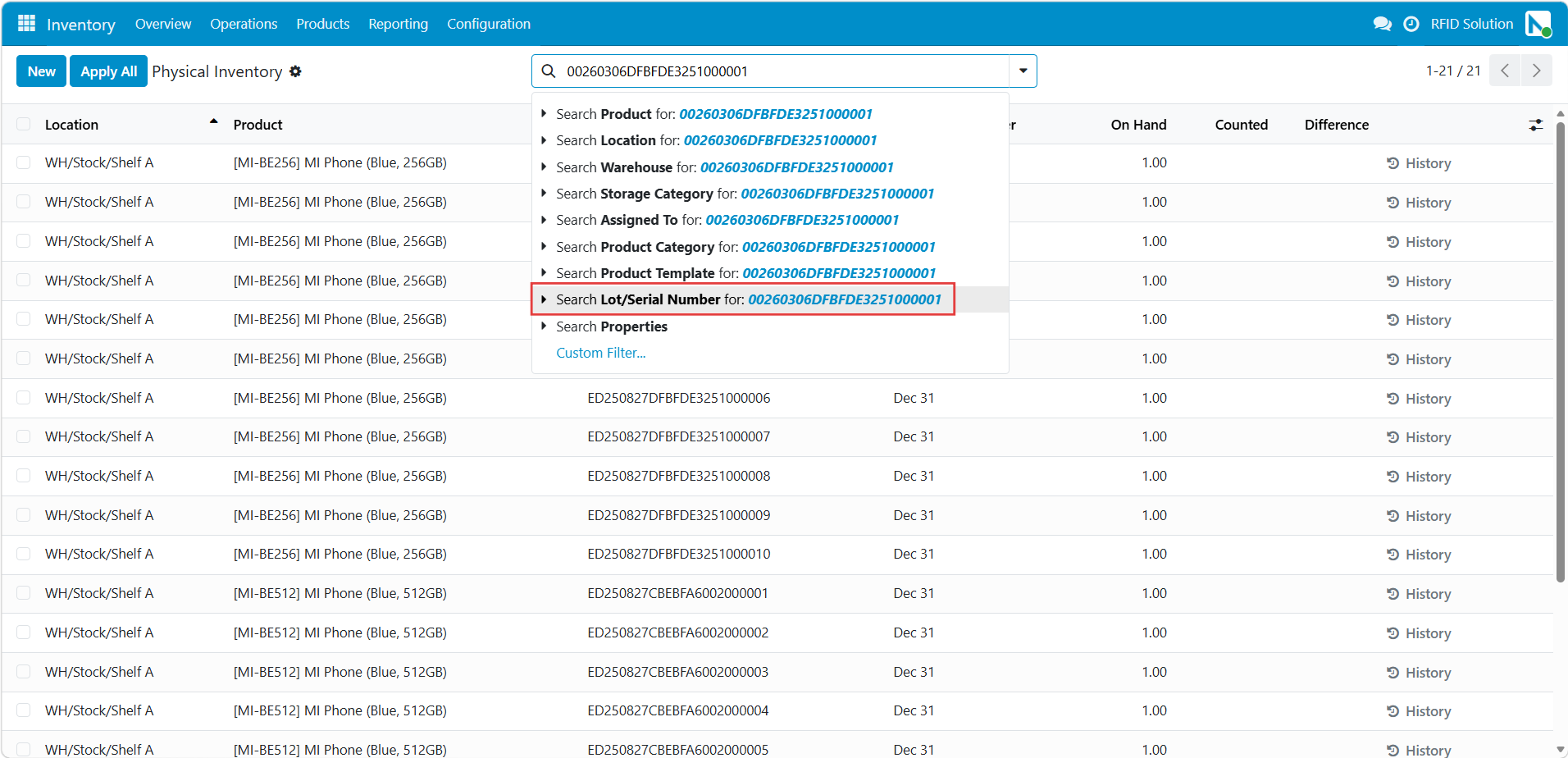Open Custom Filter link

601,353
